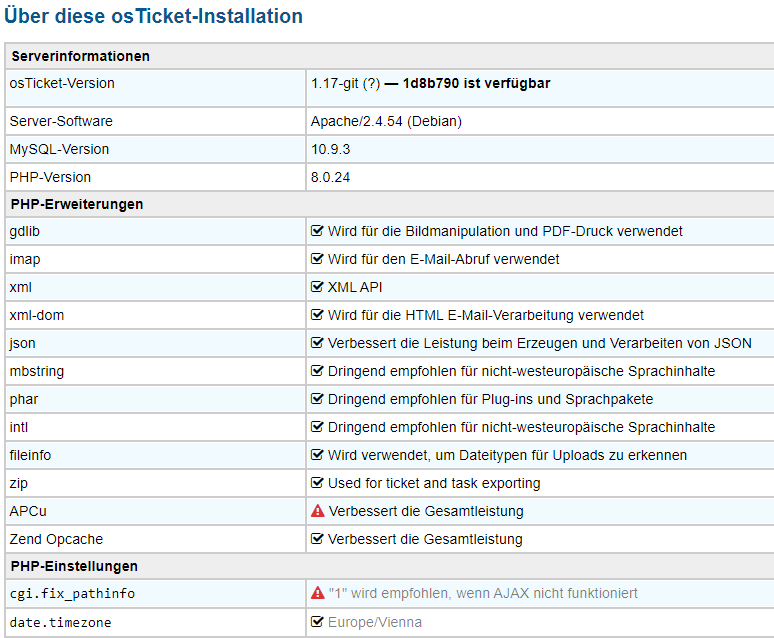Click the Apache/2.4.54 (Debian) server value

[386, 121]
